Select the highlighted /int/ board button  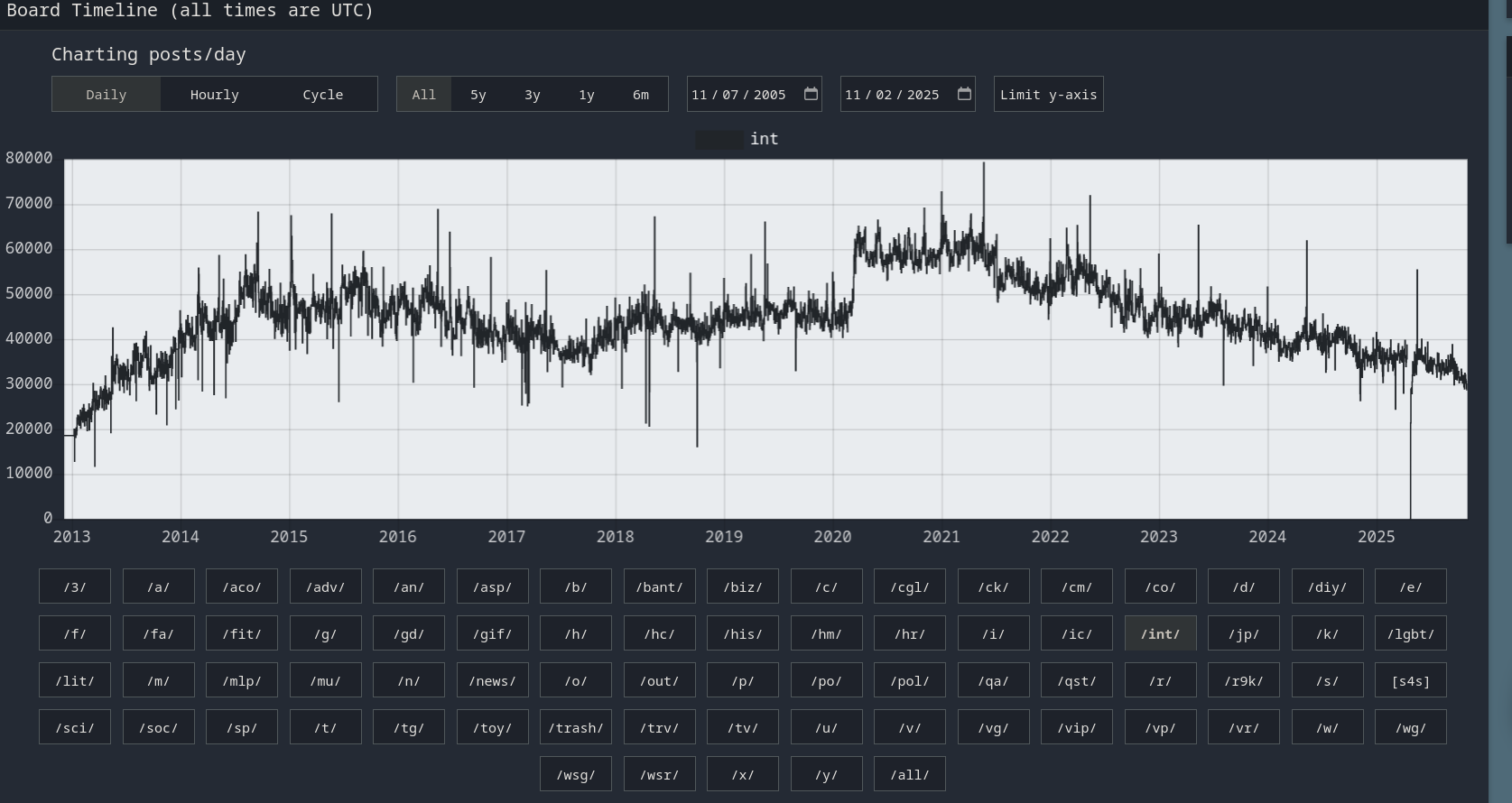click(1161, 633)
